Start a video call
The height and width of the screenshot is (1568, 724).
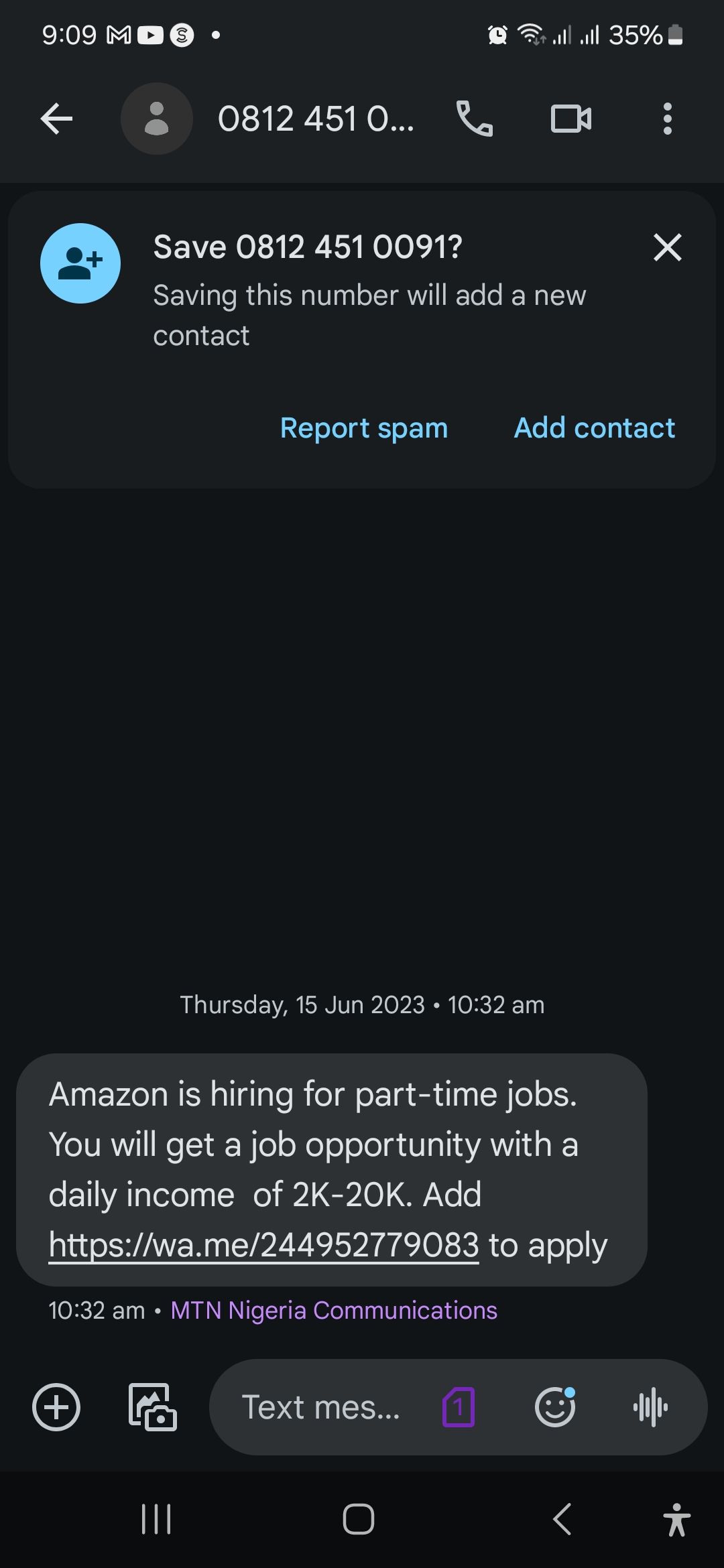570,119
